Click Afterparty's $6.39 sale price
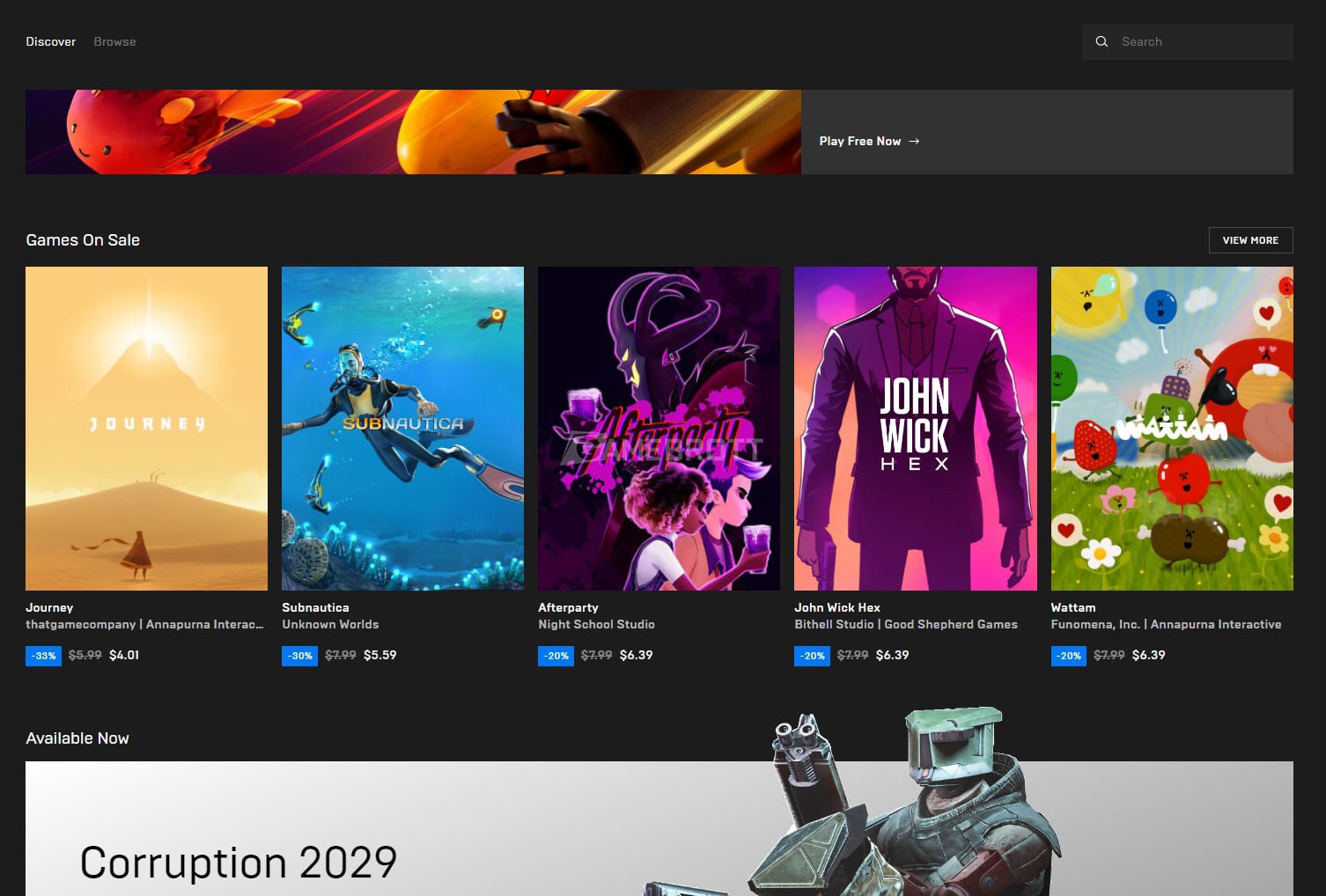Screen dimensions: 1326x896 pyautogui.click(x=637, y=655)
